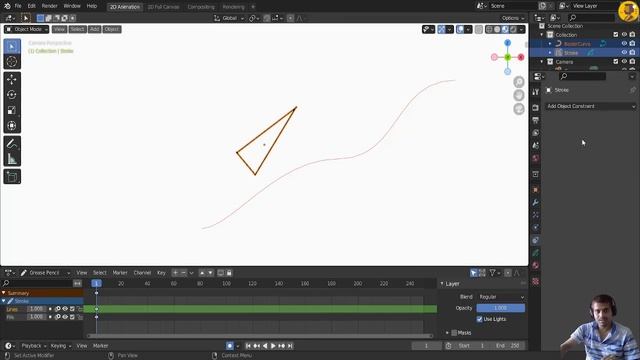Image resolution: width=640 pixels, height=360 pixels.
Task: Toggle auto keying record button
Action: (230, 346)
